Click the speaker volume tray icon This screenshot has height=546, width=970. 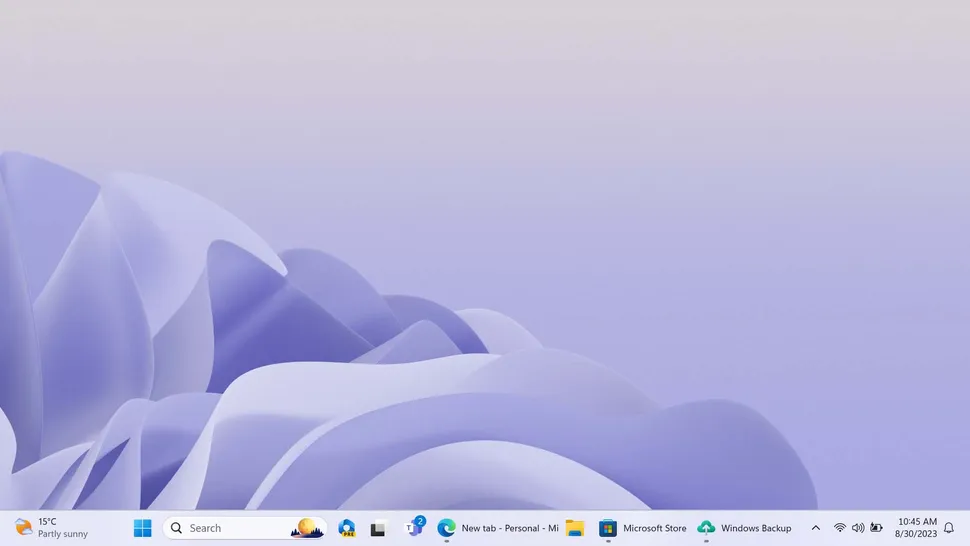(x=858, y=528)
